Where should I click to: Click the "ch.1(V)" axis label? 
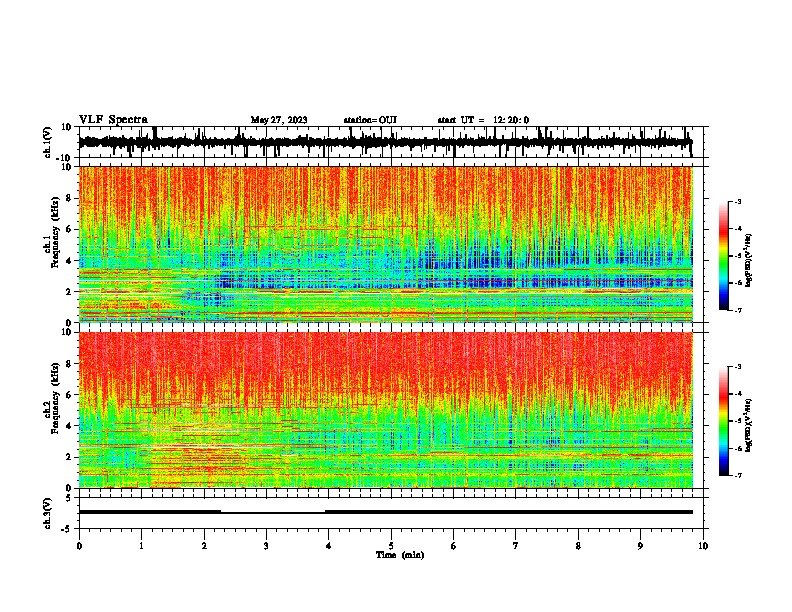tap(48, 142)
